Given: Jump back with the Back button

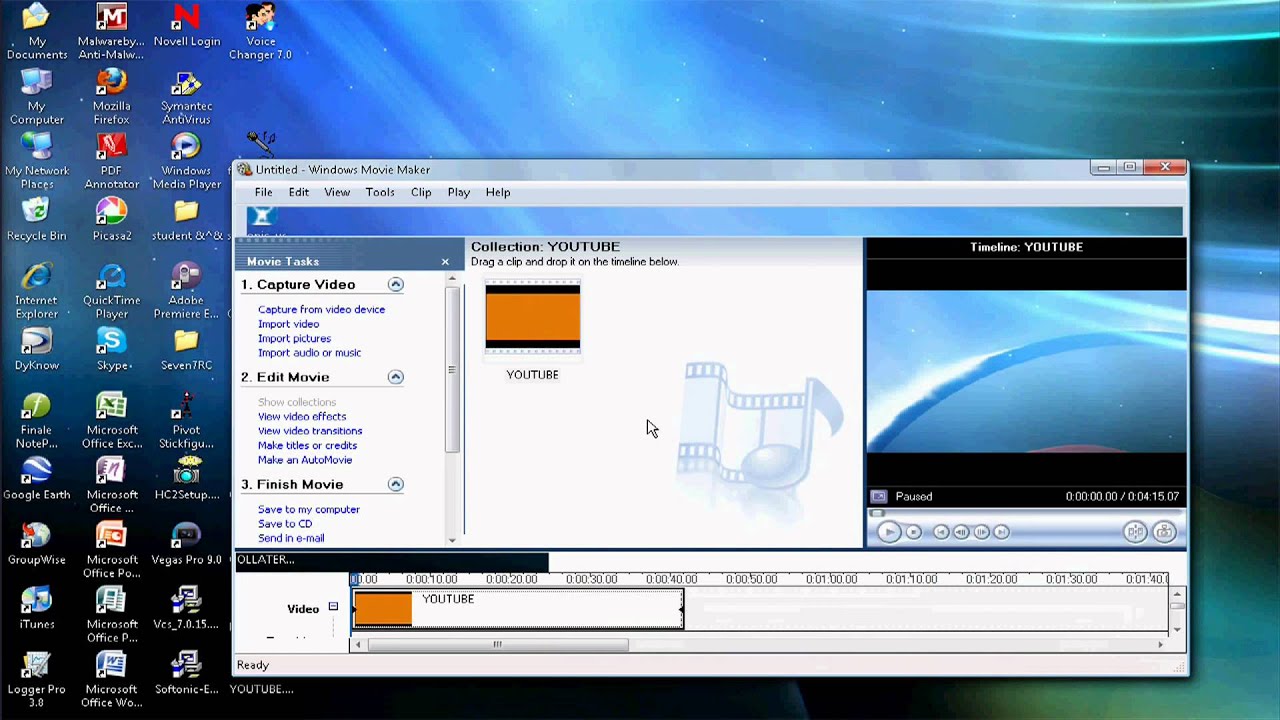Looking at the screenshot, I should point(941,532).
